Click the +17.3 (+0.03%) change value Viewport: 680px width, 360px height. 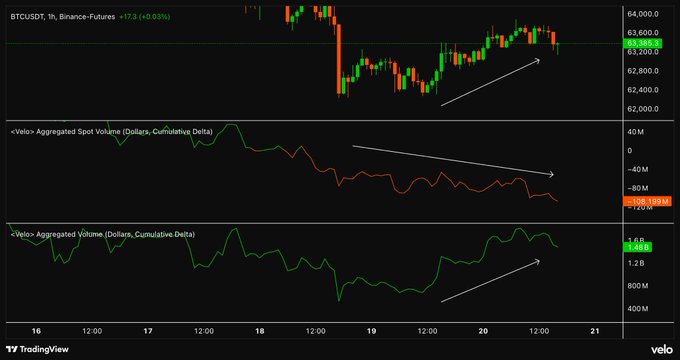[x=144, y=17]
